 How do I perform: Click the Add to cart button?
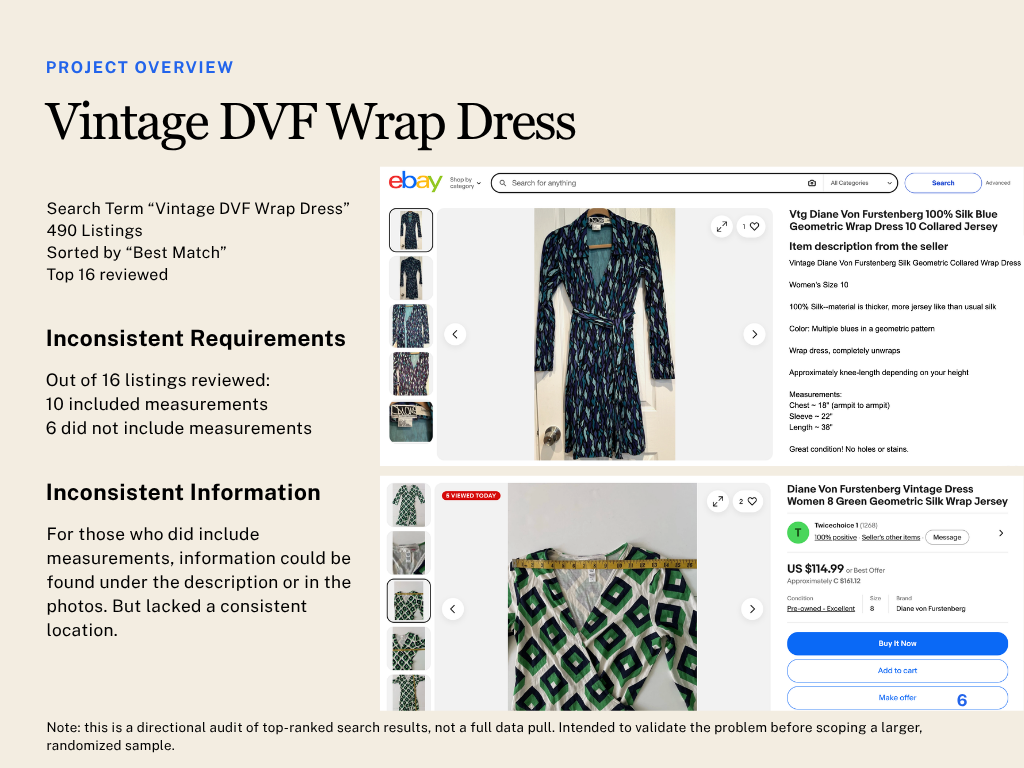coord(897,671)
